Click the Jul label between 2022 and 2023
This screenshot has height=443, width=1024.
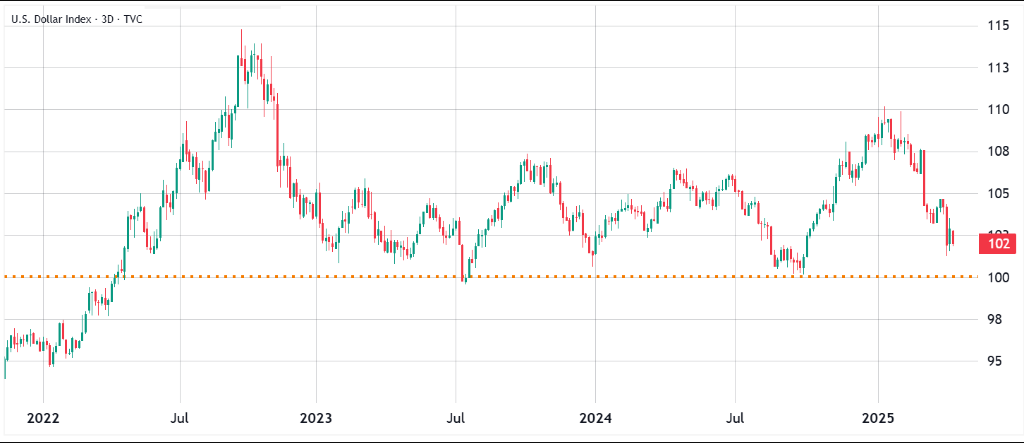pyautogui.click(x=181, y=415)
